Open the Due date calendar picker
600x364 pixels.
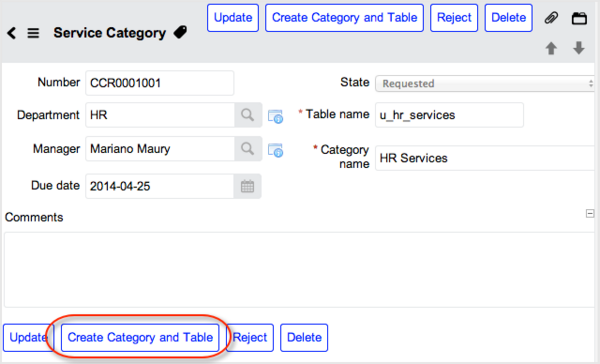click(248, 186)
